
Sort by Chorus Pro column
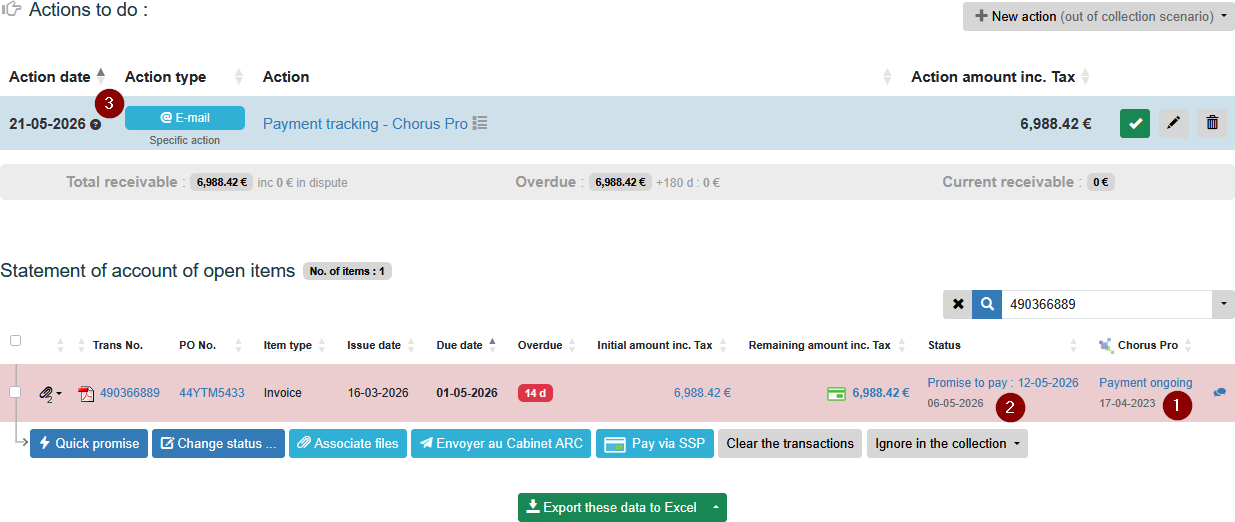[1148, 345]
